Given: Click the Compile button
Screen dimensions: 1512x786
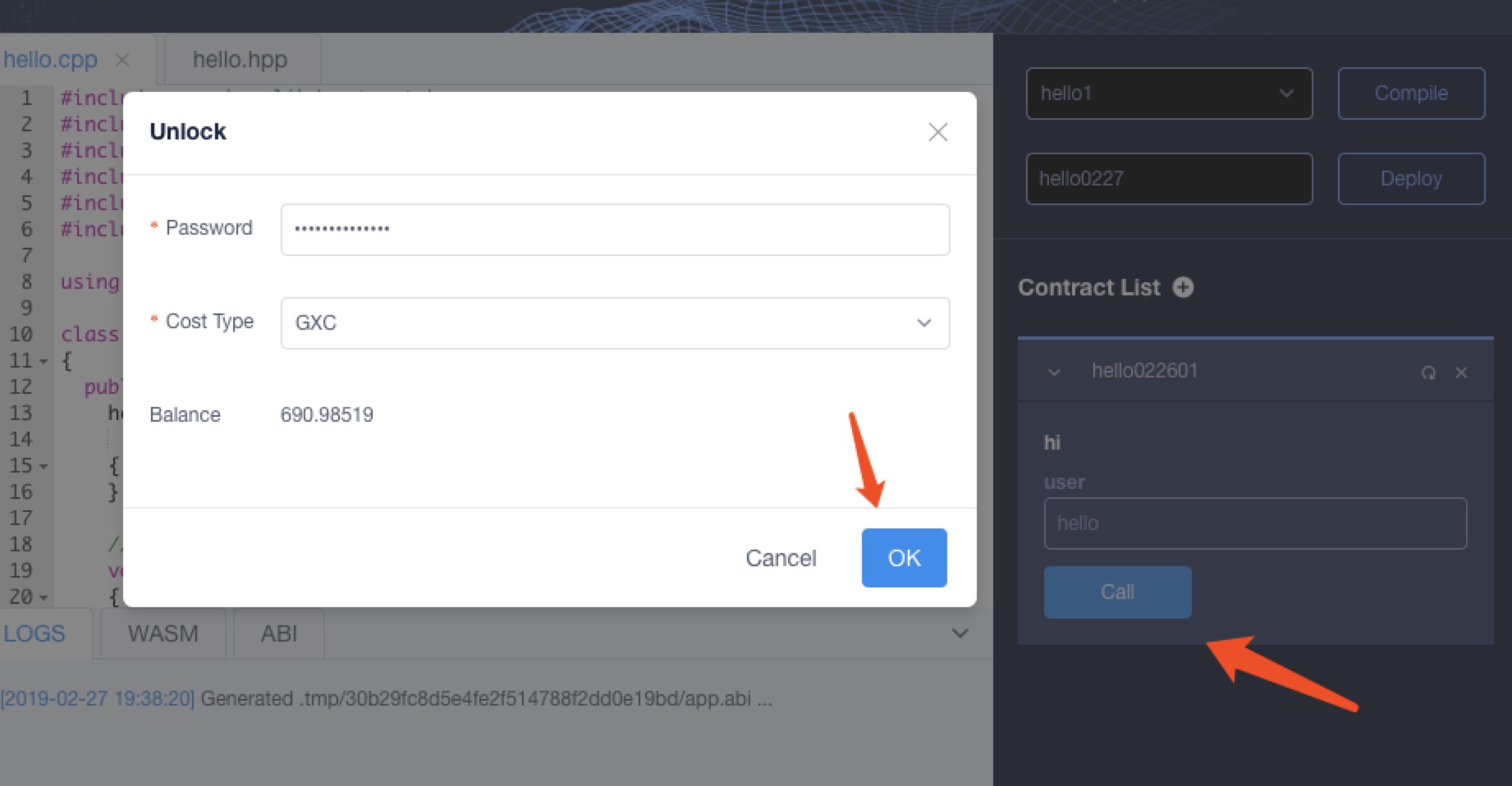Looking at the screenshot, I should pyautogui.click(x=1411, y=94).
